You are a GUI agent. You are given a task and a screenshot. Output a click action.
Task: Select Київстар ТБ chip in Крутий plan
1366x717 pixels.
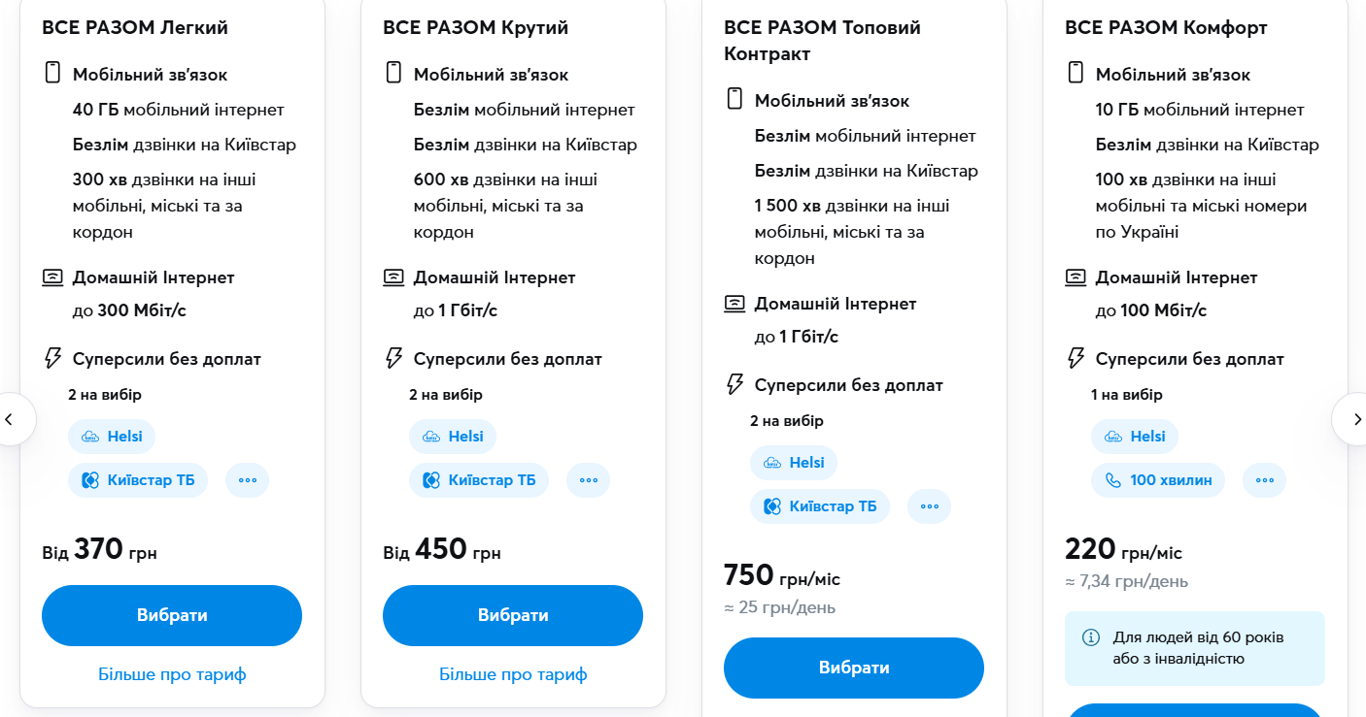tap(479, 480)
